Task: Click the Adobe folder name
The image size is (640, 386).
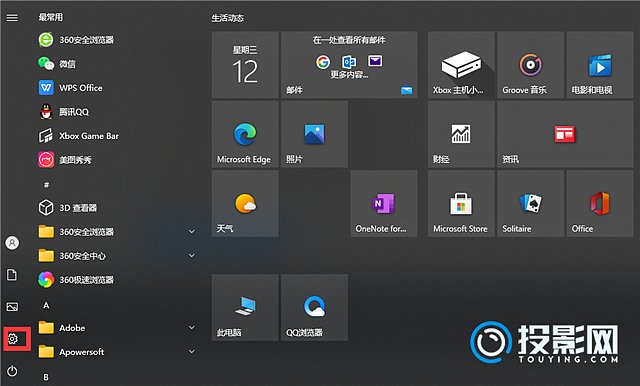Action: pyautogui.click(x=72, y=328)
